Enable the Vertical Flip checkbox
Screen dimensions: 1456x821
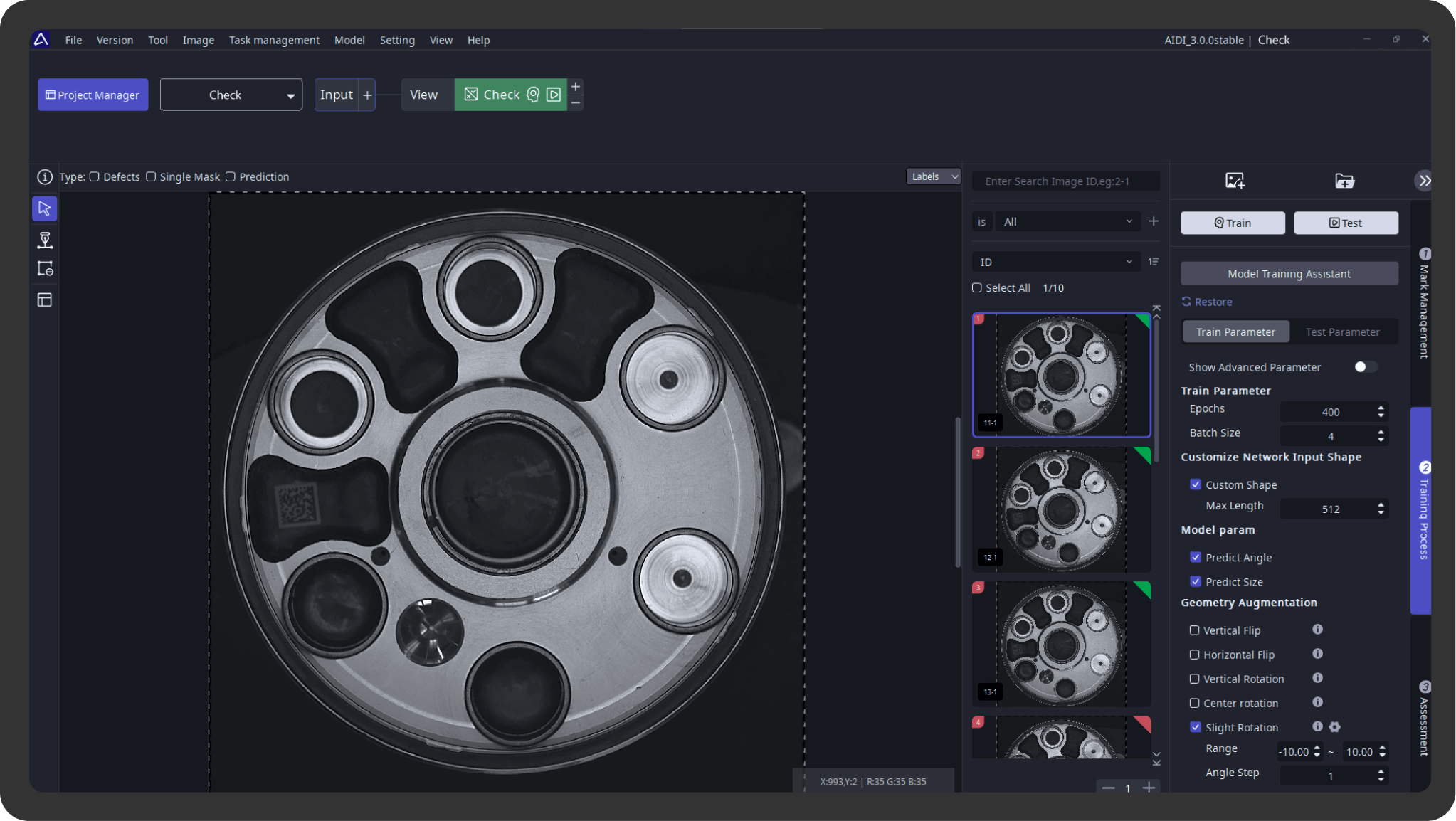click(x=1194, y=630)
